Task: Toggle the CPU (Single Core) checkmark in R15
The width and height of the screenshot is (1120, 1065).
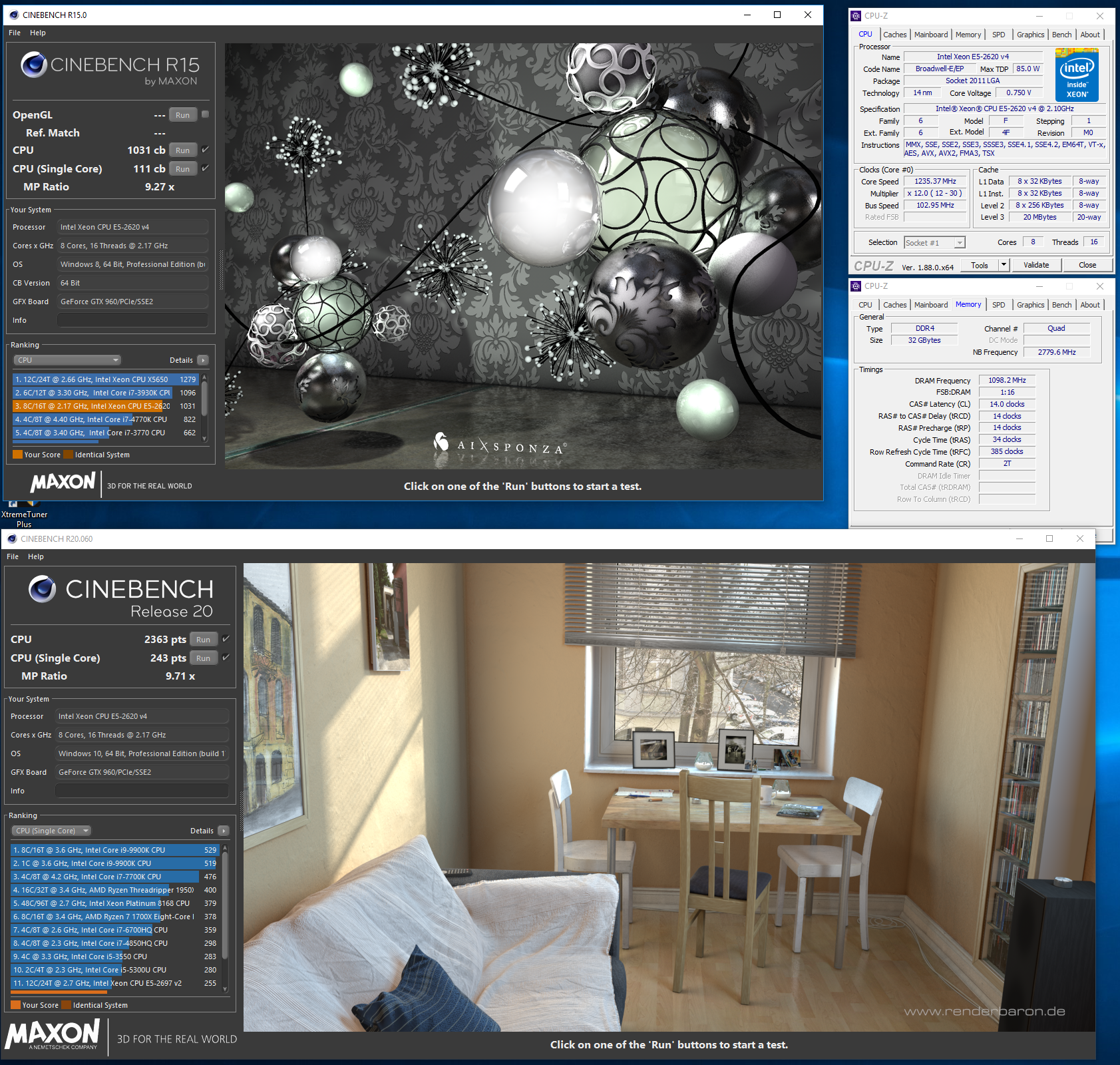Action: [206, 168]
